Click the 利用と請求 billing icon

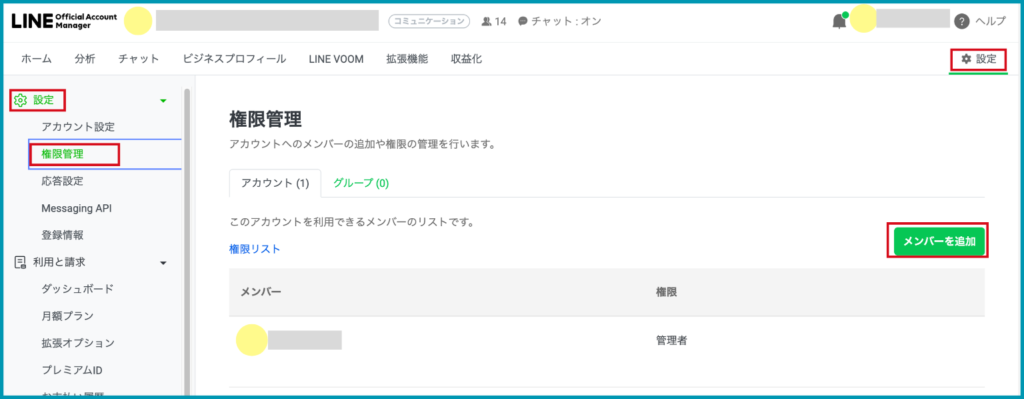(x=20, y=262)
